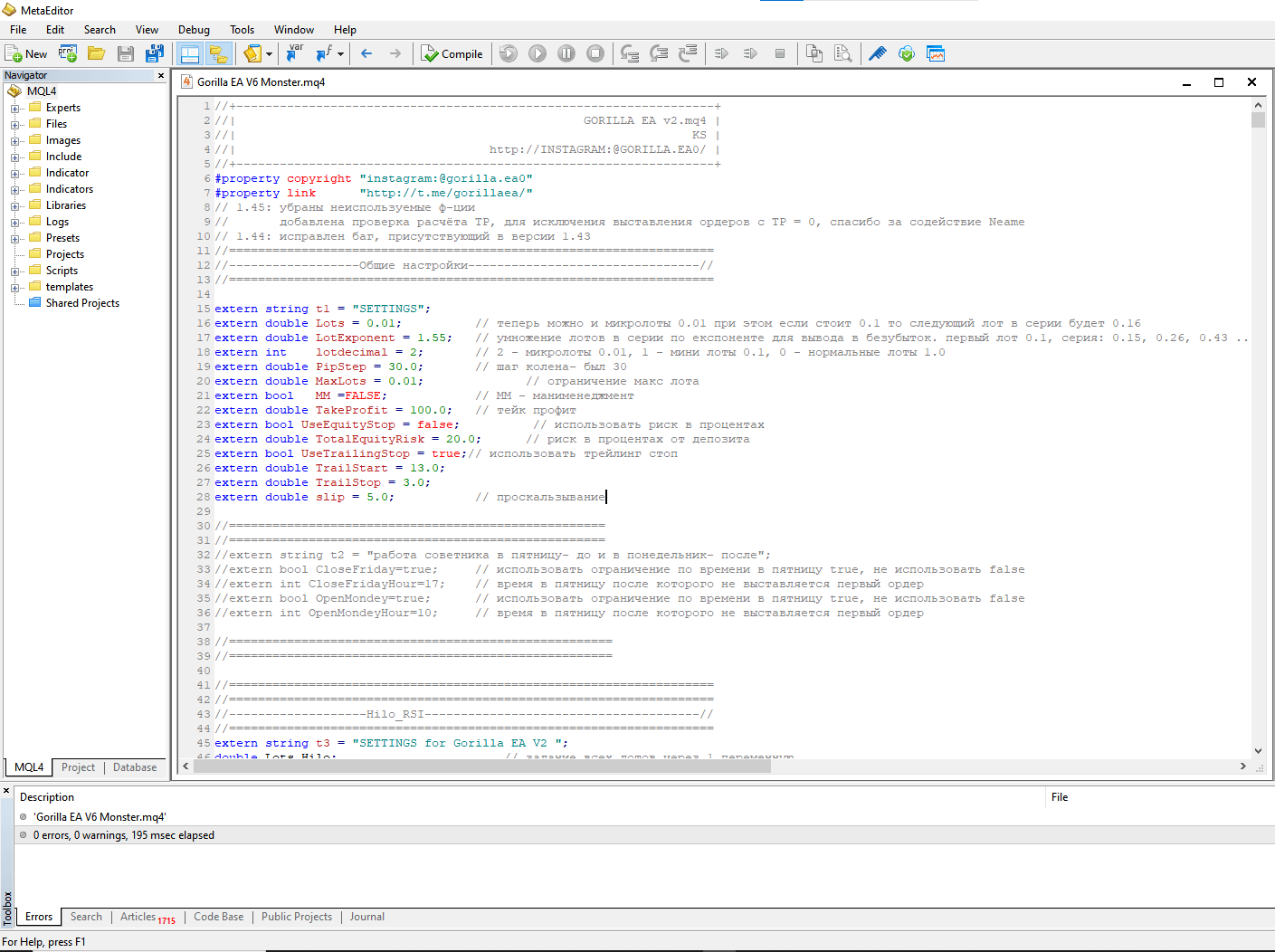Click the Step Over debug icon
This screenshot has width=1275, height=952.
coord(659,53)
